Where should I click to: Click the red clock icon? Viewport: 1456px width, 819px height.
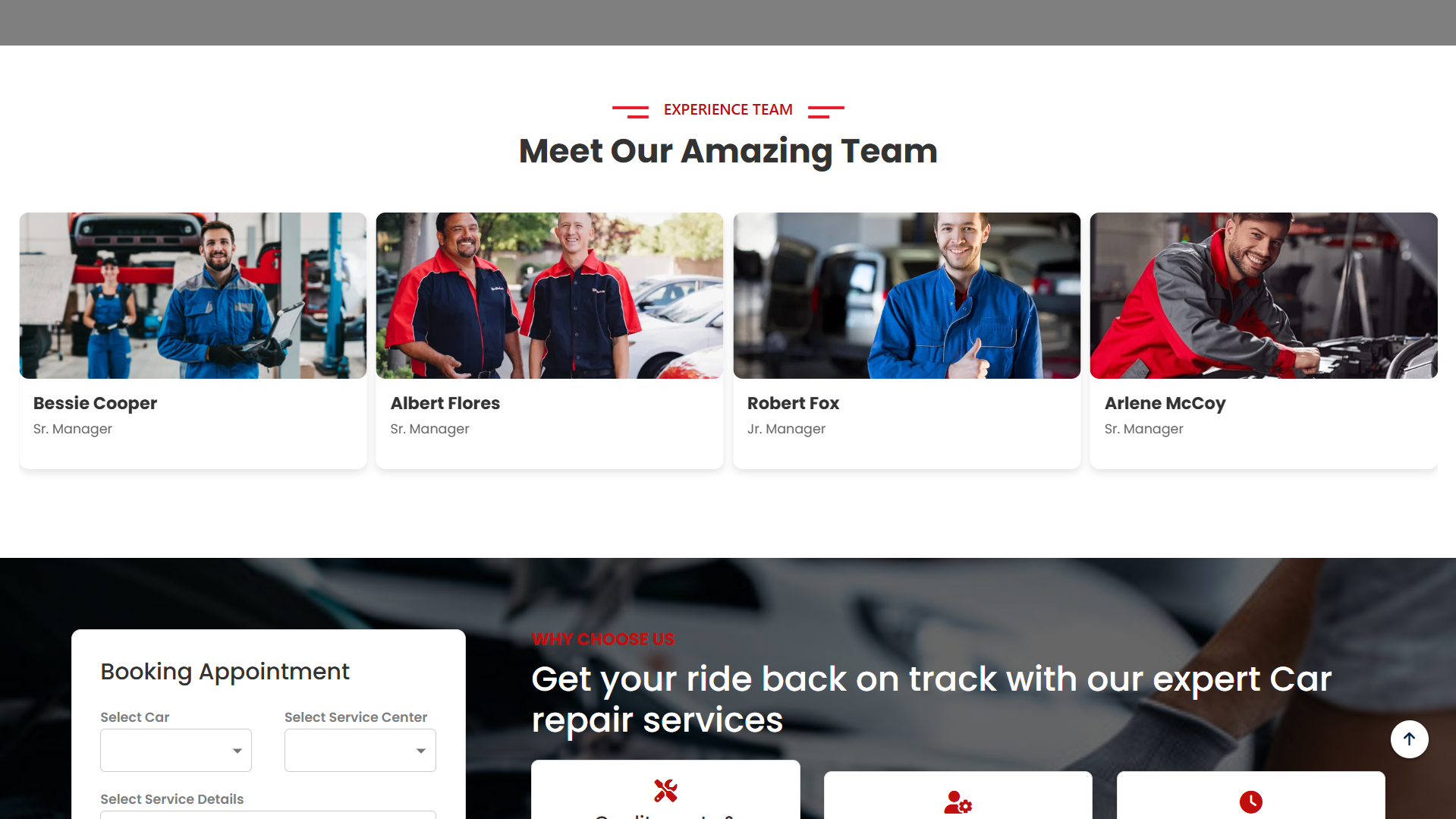click(x=1250, y=802)
